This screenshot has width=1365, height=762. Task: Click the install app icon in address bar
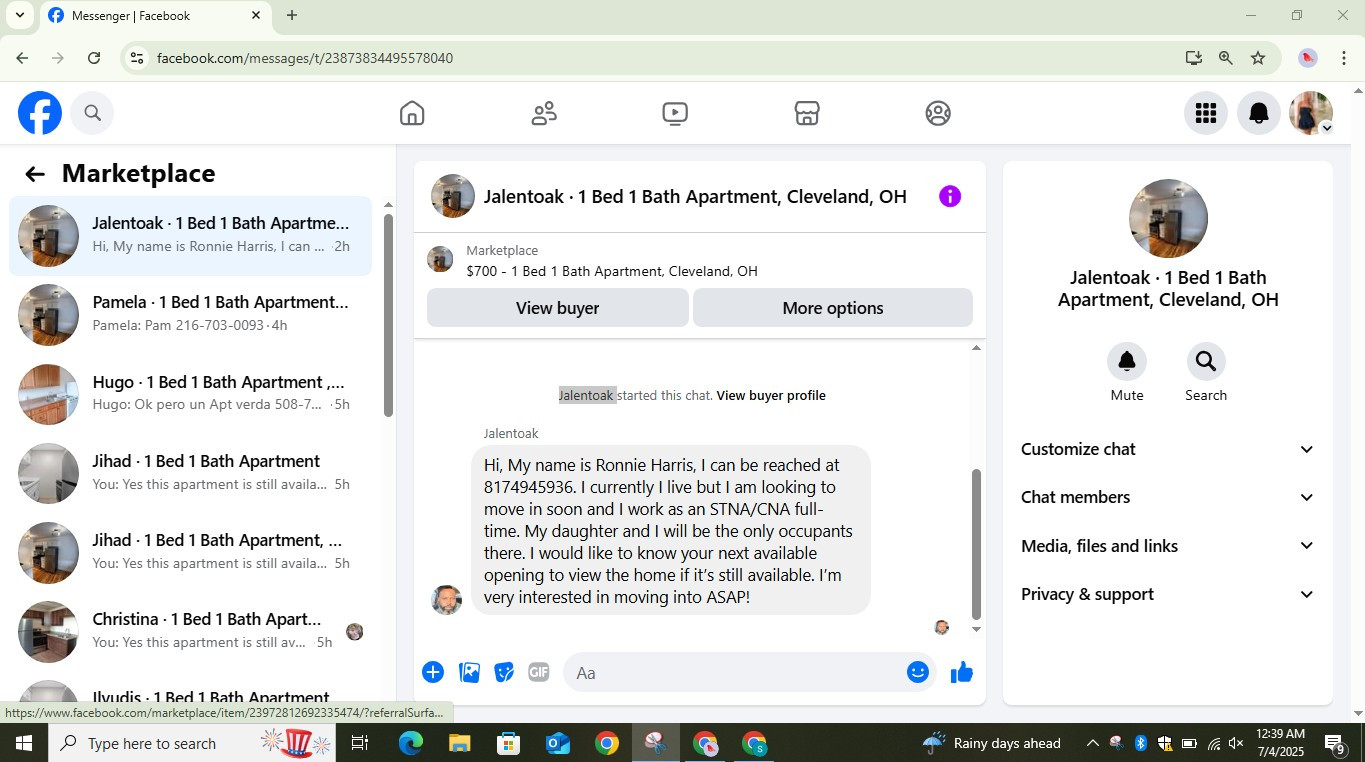[x=1193, y=58]
